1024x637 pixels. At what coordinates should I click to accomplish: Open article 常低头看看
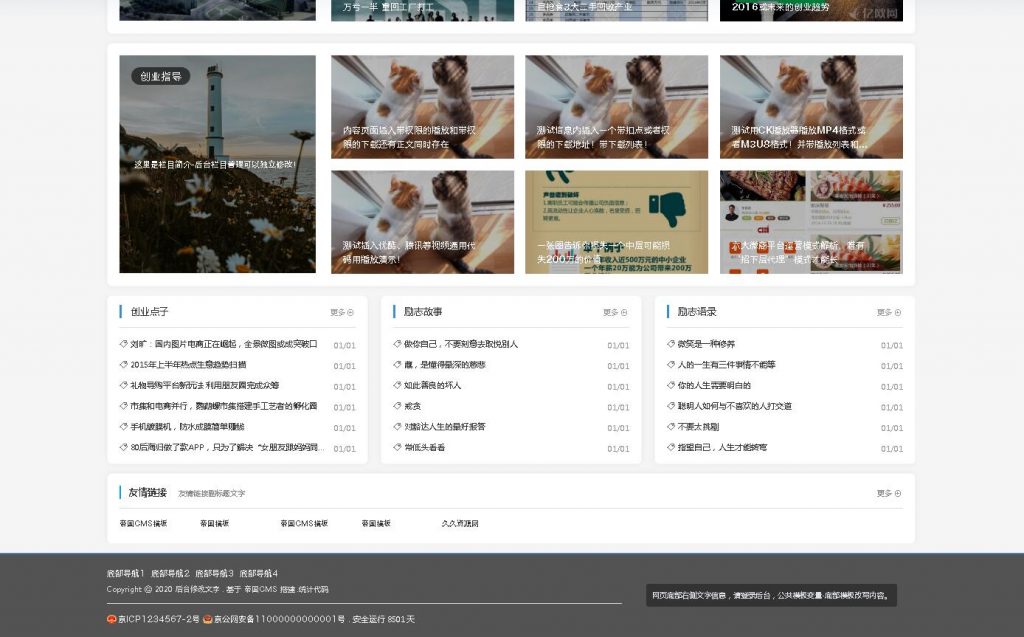[424, 448]
